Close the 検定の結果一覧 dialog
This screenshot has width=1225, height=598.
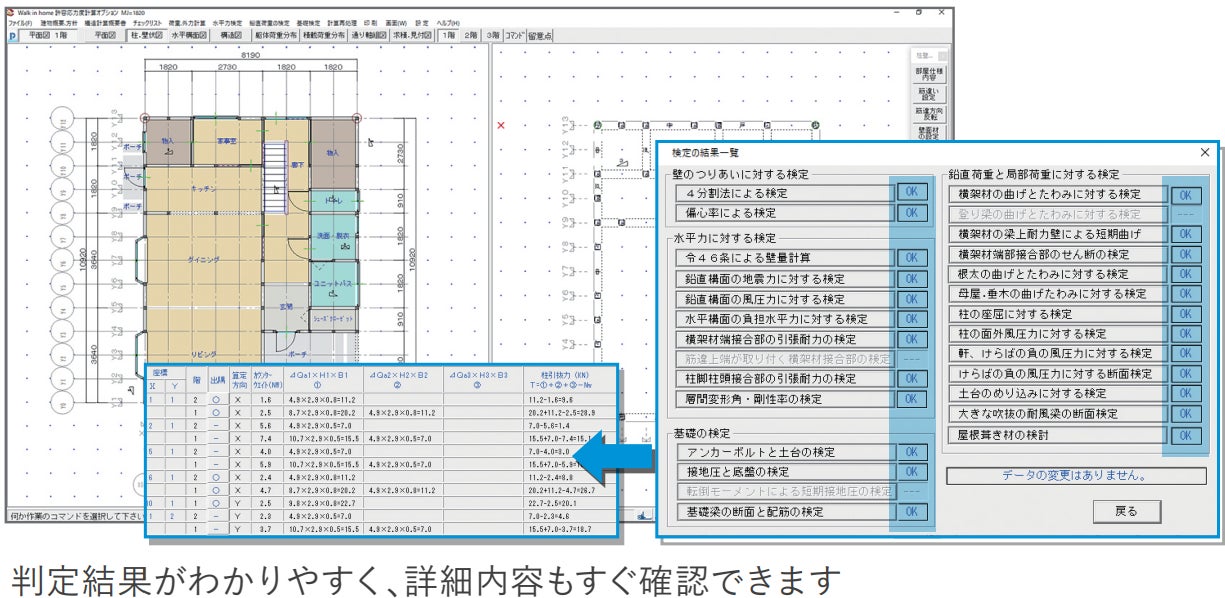pos(1204,152)
